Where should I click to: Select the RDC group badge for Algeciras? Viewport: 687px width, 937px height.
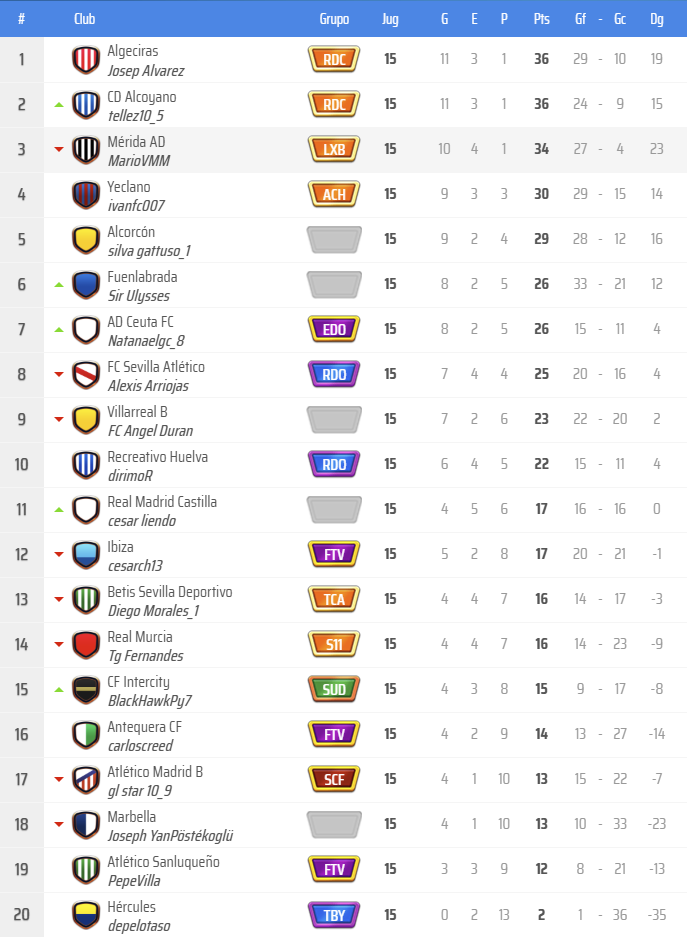point(334,60)
